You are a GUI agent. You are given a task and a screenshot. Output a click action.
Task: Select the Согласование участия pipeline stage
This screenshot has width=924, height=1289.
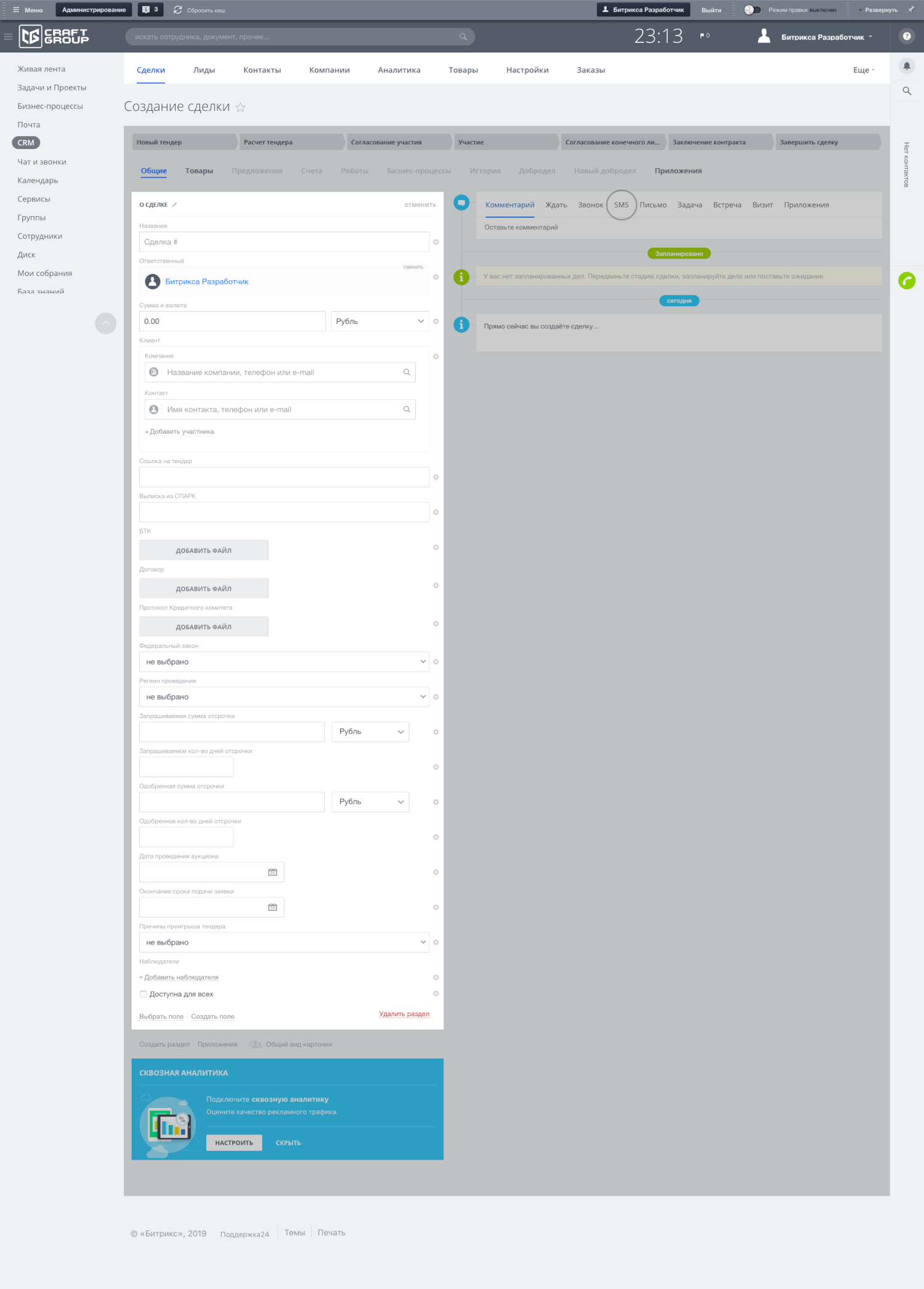[398, 142]
